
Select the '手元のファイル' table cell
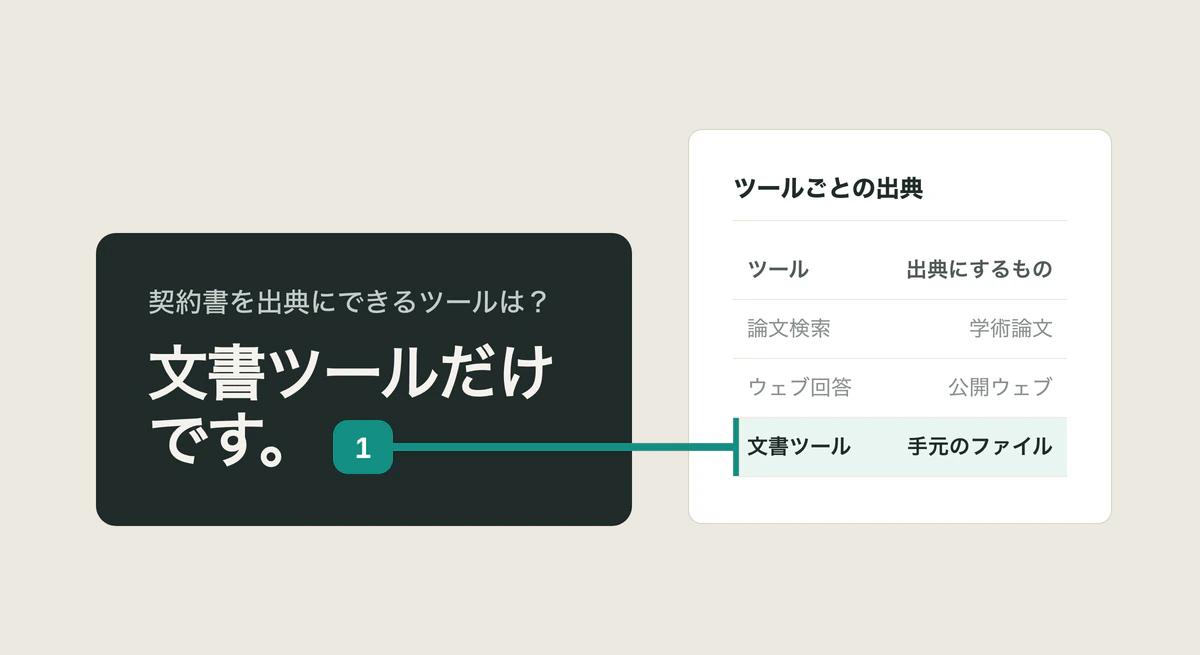tap(979, 447)
